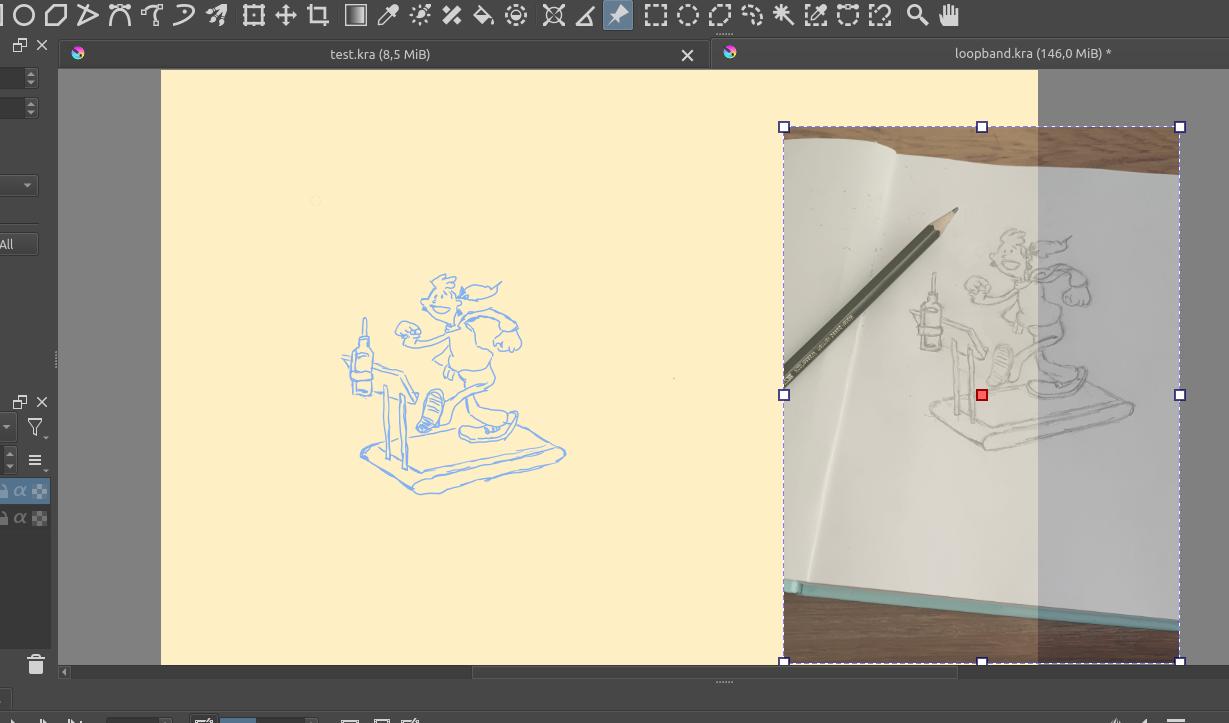
Task: Select the Ellipse tool in the toolbar
Action: click(x=23, y=15)
